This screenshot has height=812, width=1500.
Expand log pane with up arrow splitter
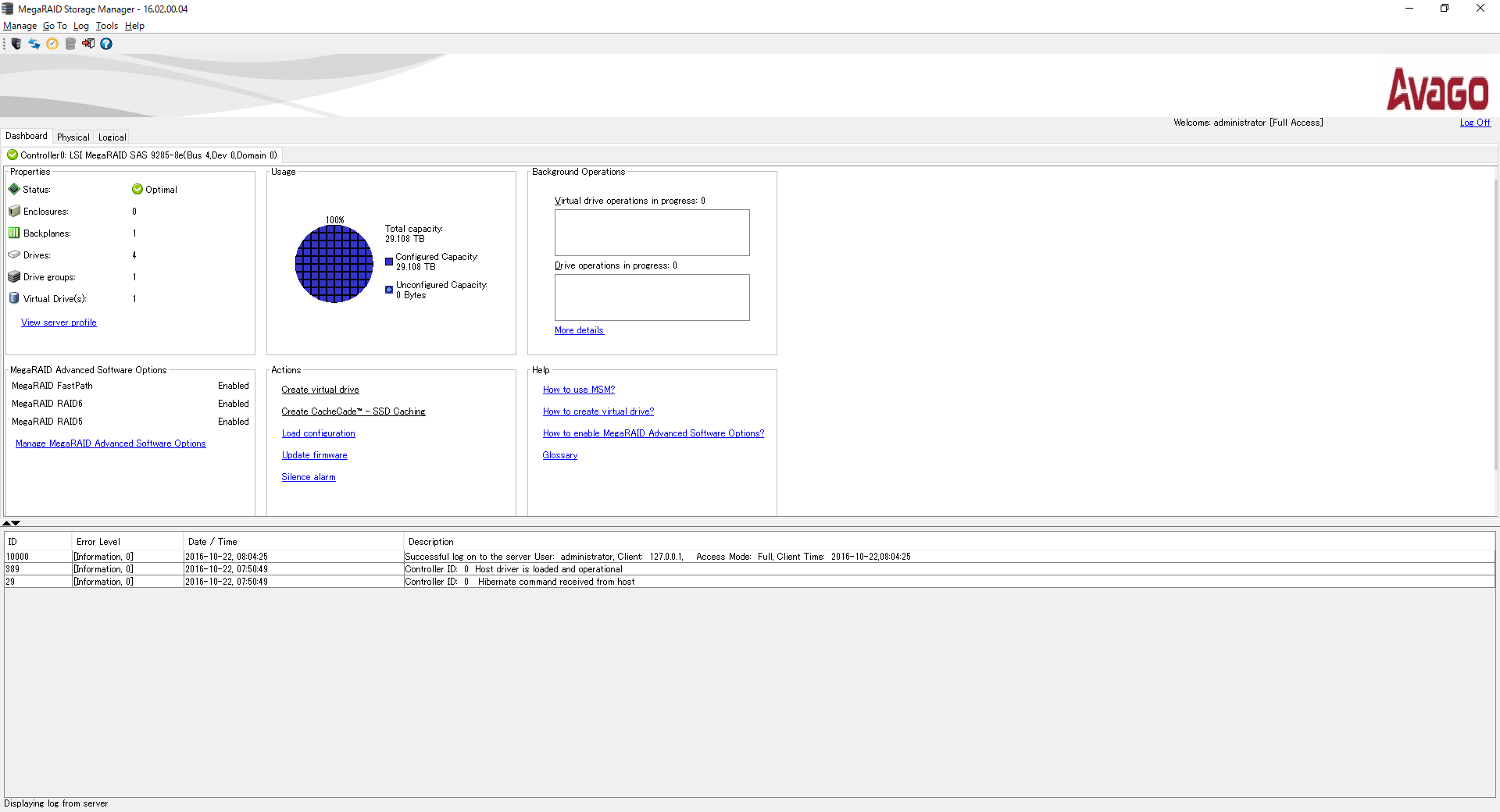(7, 523)
